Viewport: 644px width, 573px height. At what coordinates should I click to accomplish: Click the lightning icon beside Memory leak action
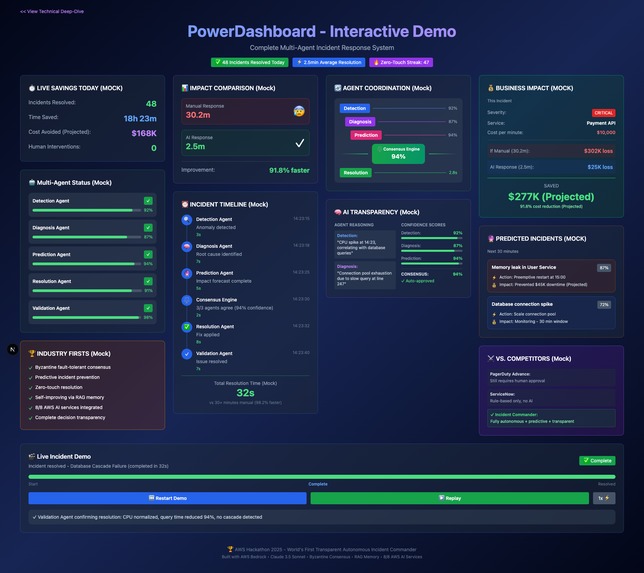494,277
